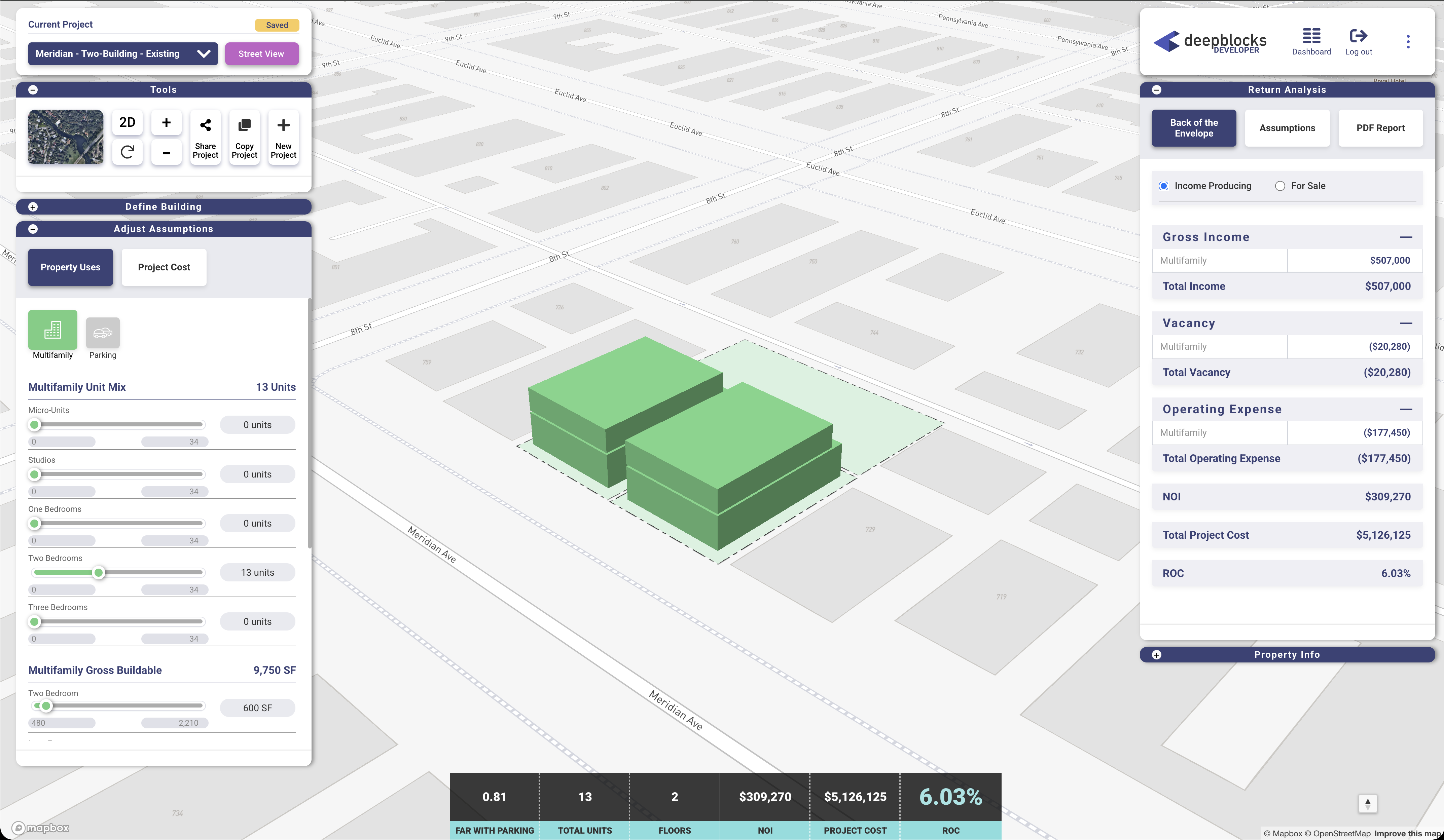Click the Copy Project icon

click(x=244, y=137)
